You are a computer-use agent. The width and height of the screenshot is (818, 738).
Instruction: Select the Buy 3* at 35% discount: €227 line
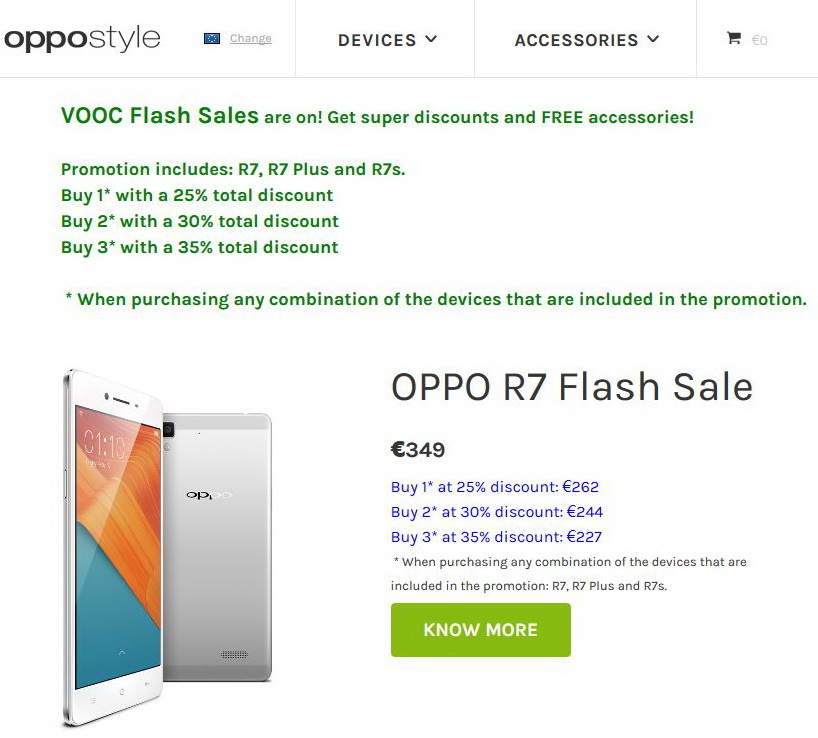click(496, 537)
